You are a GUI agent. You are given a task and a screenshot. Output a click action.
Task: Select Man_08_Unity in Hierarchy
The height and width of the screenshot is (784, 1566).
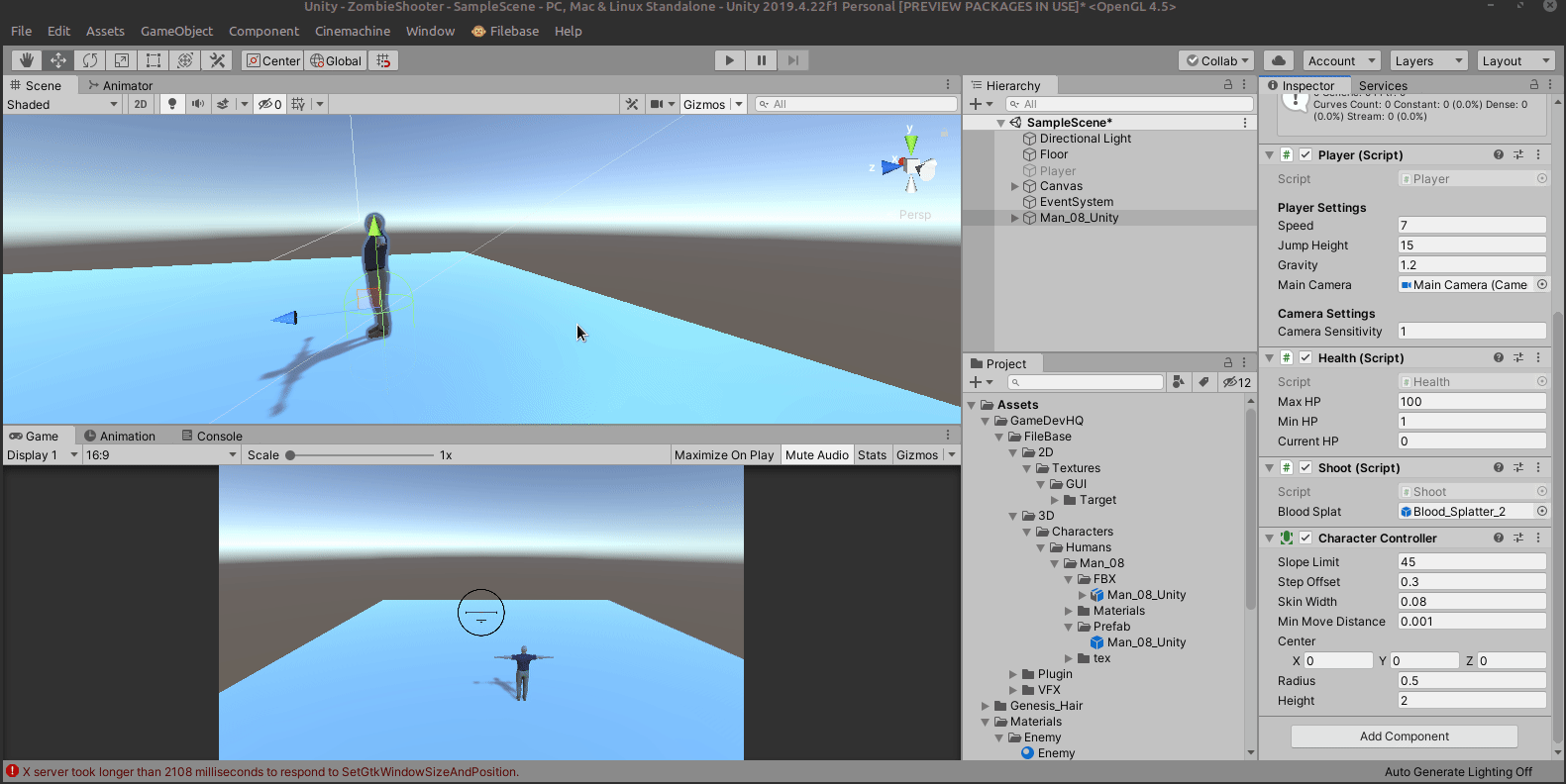coord(1079,218)
